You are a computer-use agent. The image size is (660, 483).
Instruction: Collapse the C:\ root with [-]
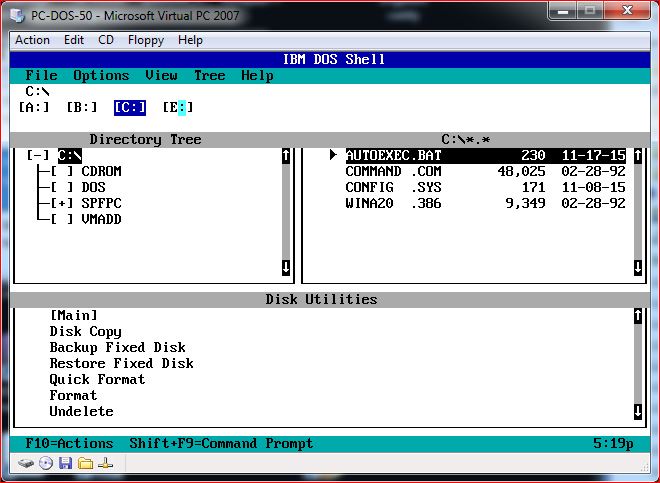click(38, 155)
